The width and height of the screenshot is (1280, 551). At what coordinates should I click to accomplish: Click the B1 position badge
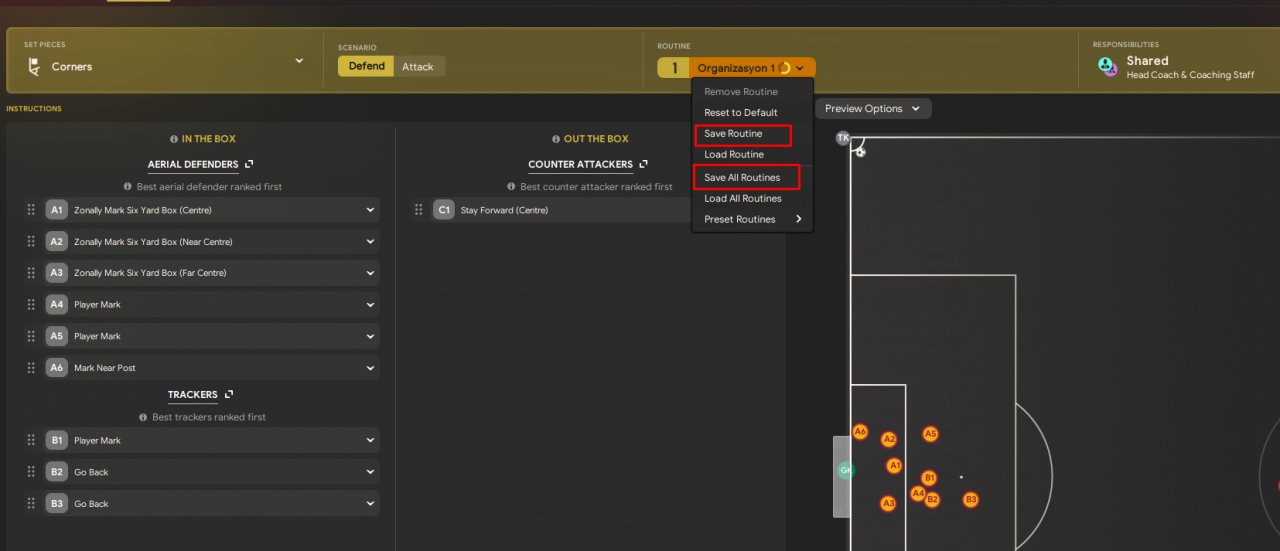pos(56,440)
